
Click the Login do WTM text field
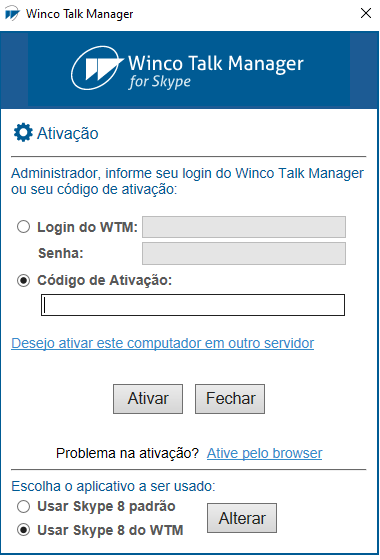[244, 227]
